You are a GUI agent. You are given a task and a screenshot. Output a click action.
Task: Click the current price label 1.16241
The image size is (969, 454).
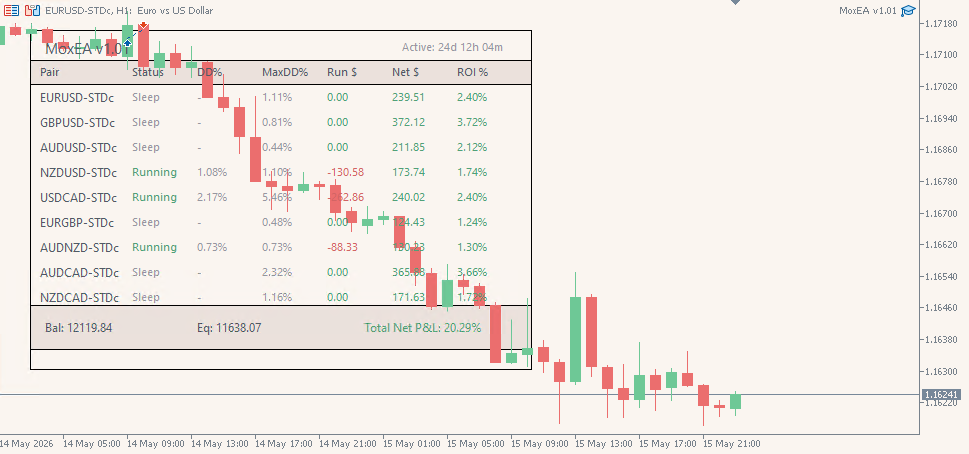point(941,394)
